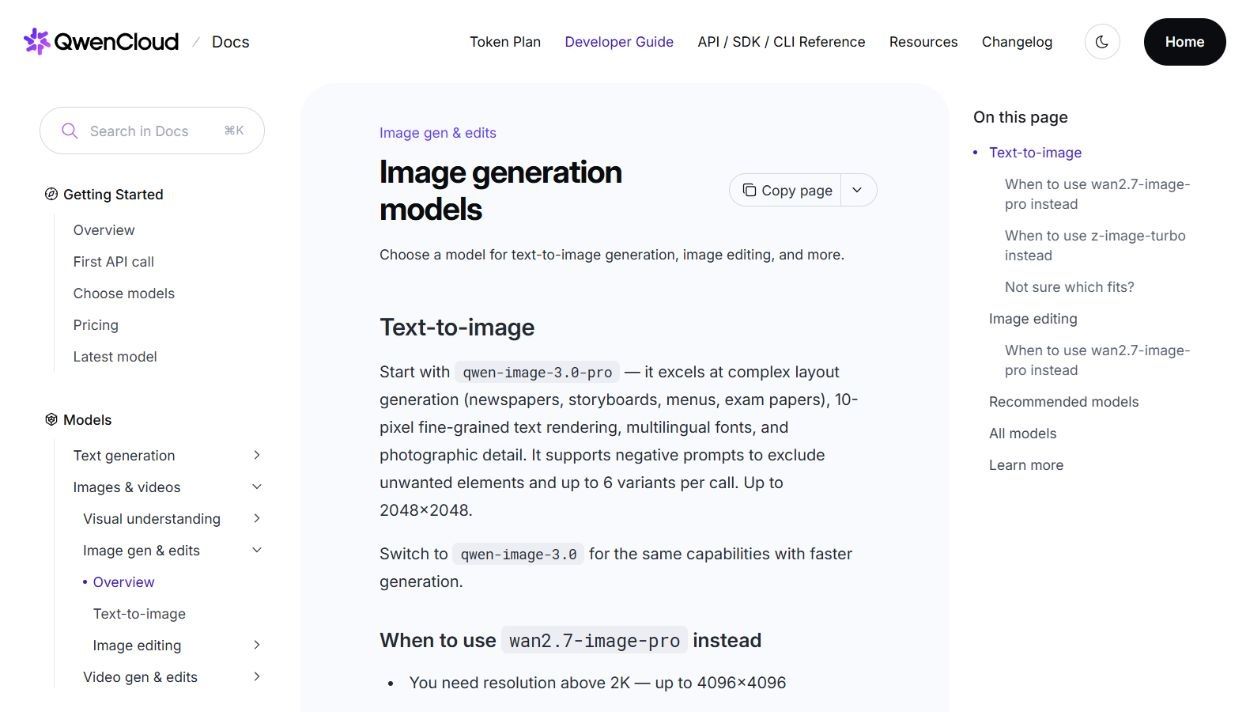
Task: Click the qwen-image-3.0-pro code label
Action: [x=537, y=372]
